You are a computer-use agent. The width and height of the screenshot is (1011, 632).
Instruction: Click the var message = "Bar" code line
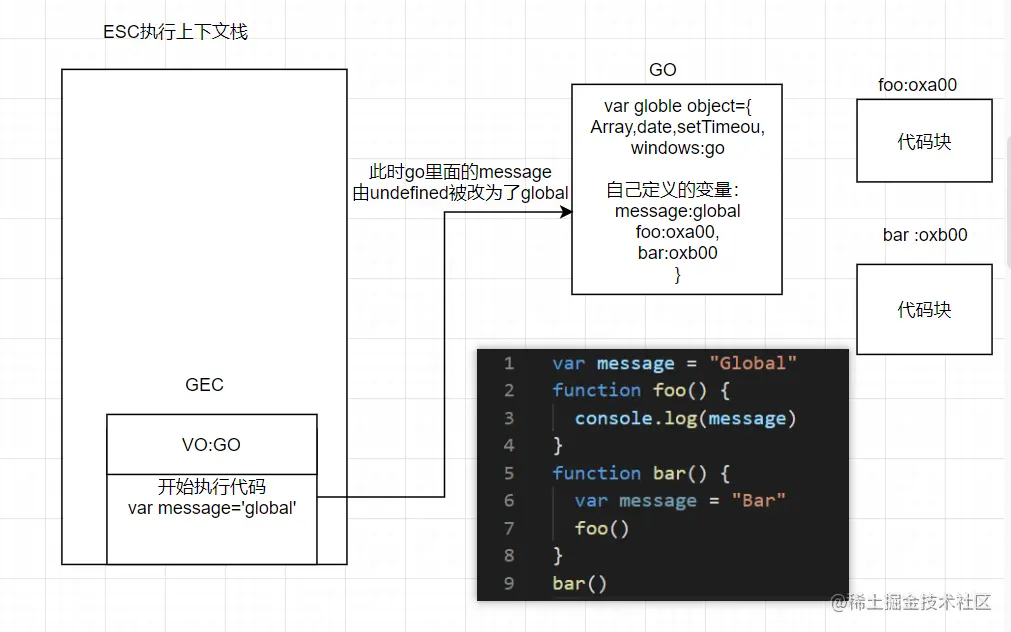click(680, 500)
